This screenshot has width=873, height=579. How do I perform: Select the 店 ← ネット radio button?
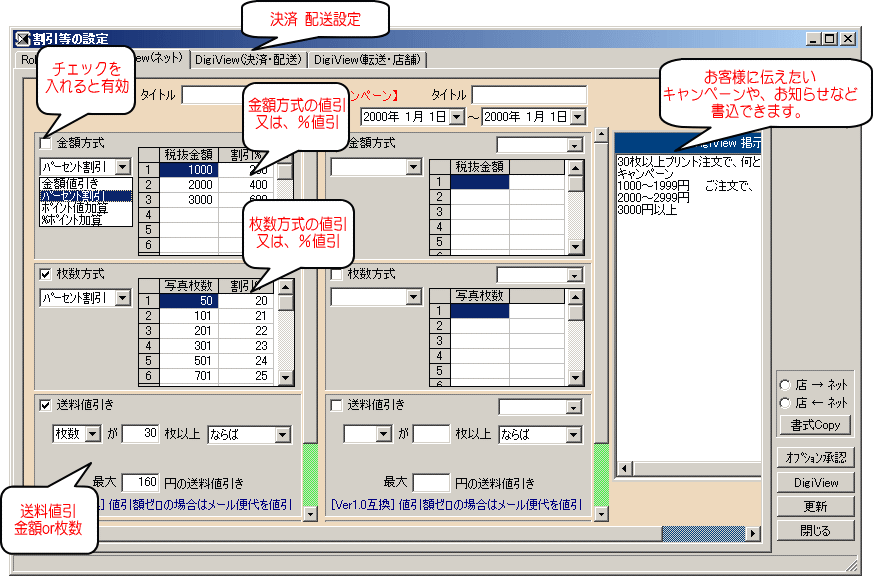coord(785,402)
